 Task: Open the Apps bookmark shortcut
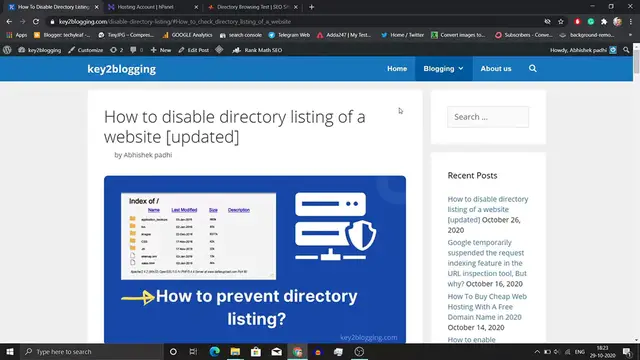(17, 35)
